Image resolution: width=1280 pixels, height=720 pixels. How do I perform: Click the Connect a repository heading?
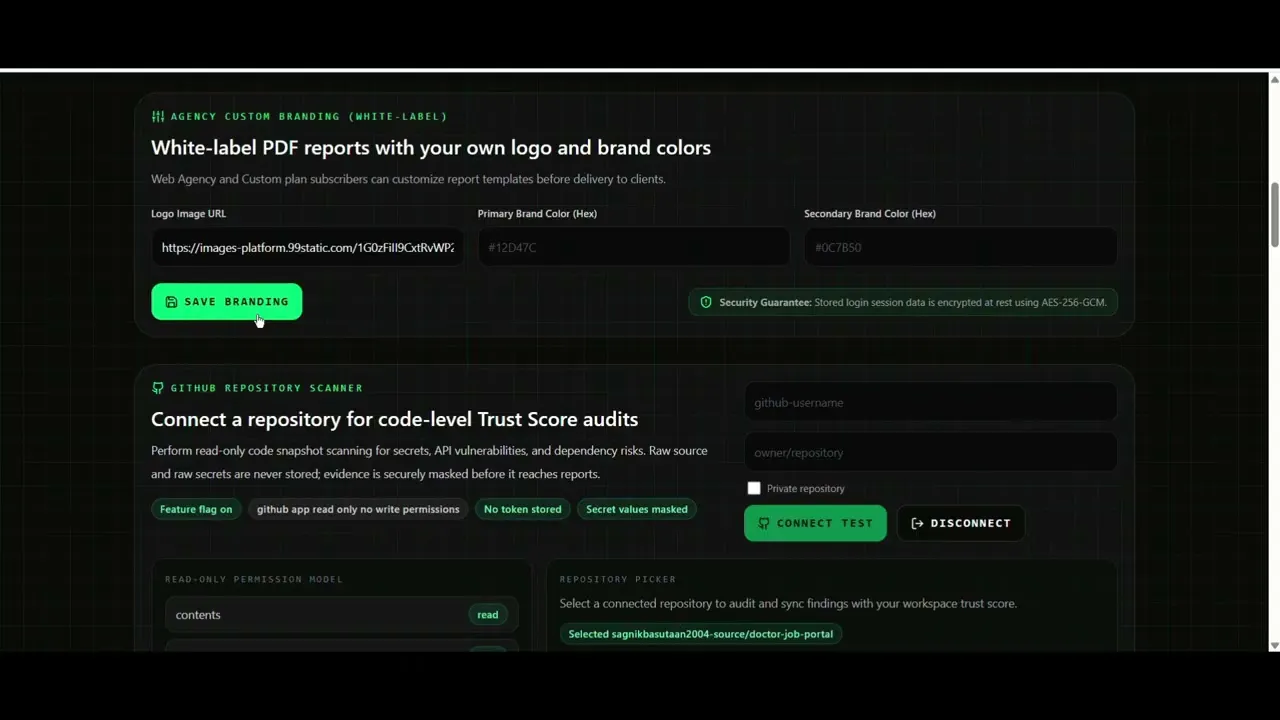394,419
